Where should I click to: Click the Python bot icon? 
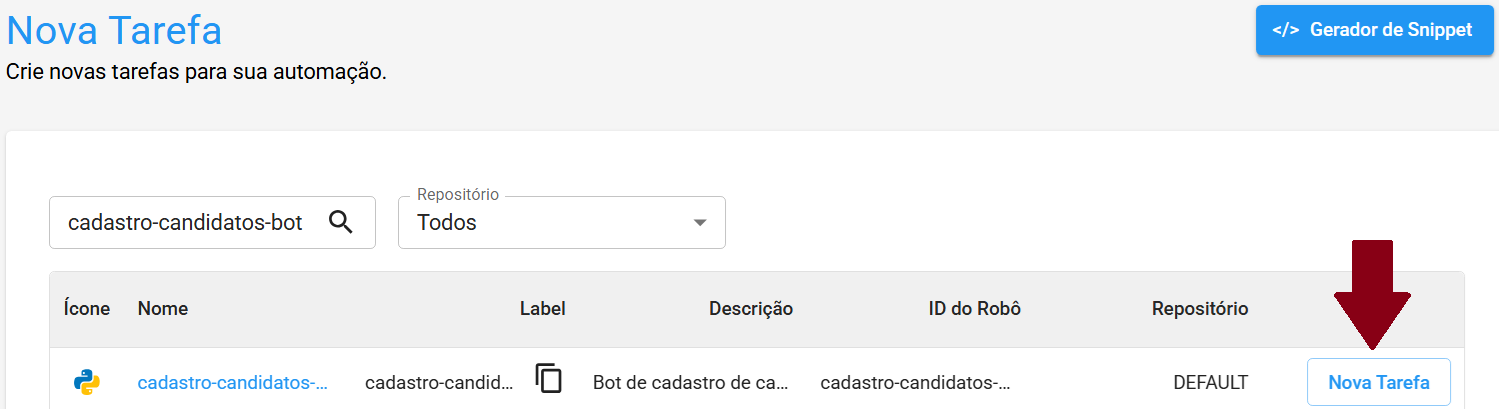point(87,382)
